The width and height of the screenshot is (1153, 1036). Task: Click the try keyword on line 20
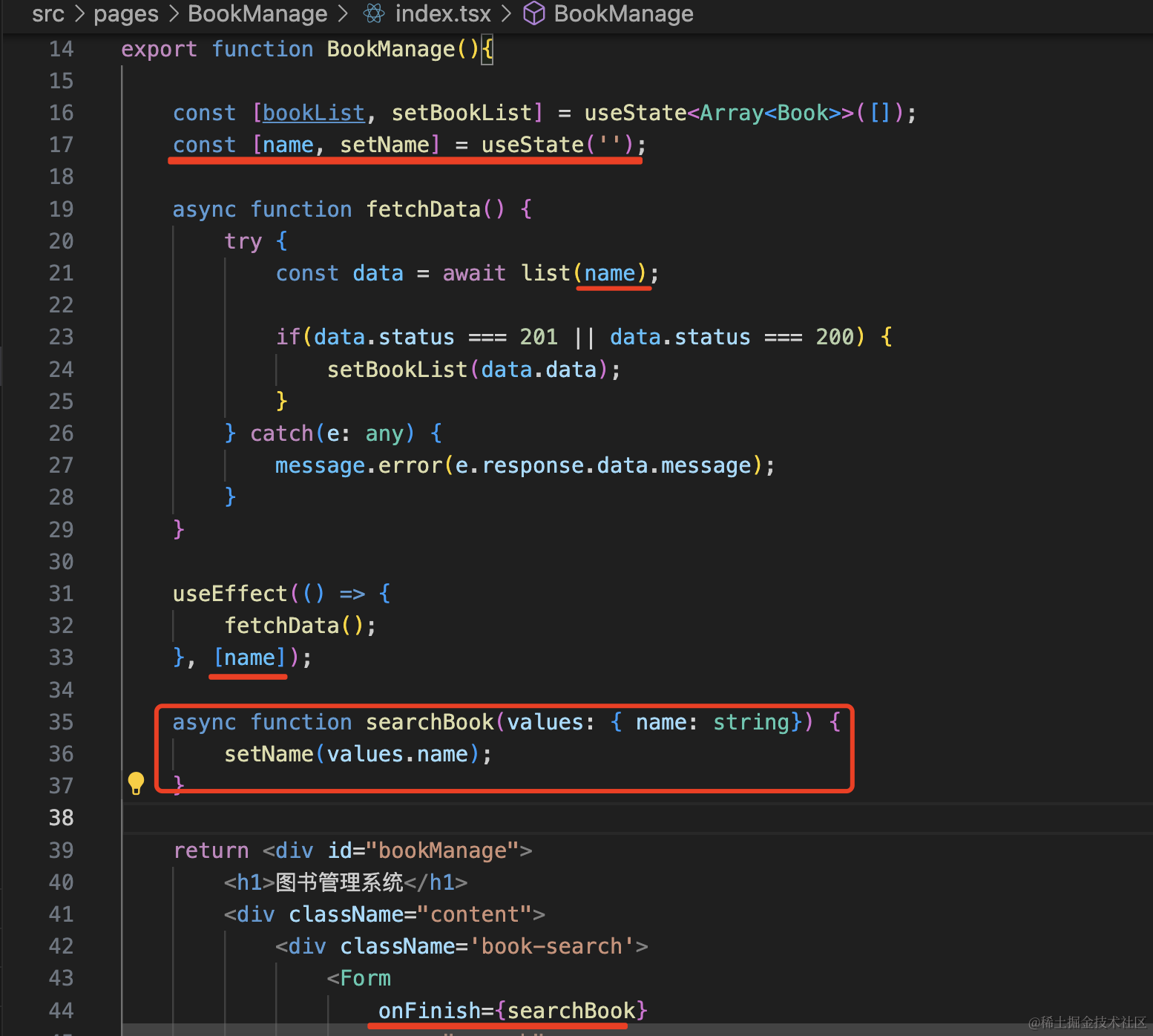[243, 241]
